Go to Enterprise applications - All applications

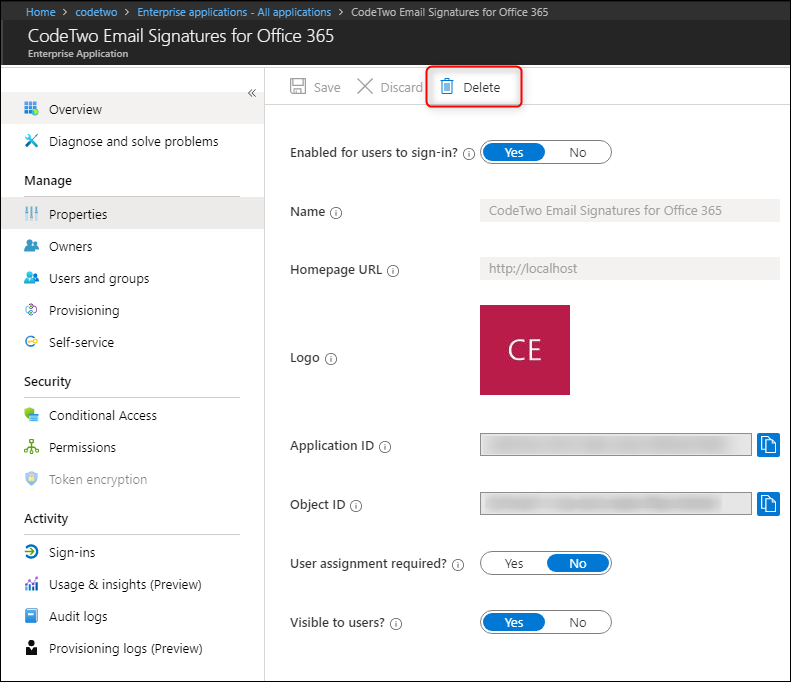point(234,12)
